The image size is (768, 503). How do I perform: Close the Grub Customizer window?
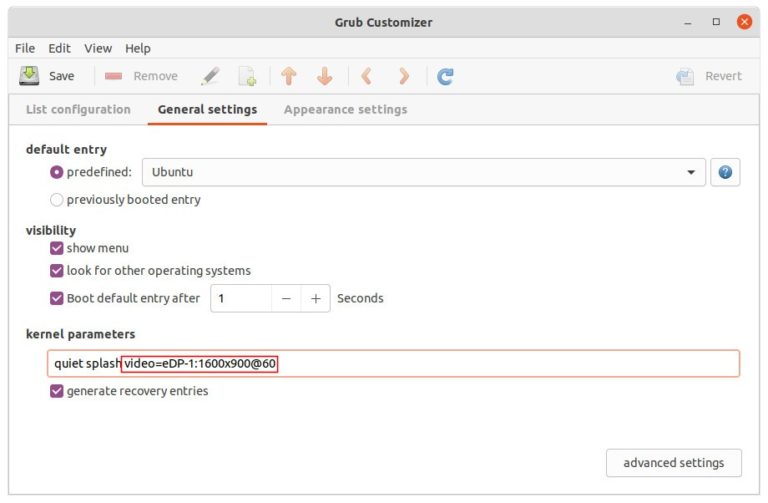click(744, 22)
